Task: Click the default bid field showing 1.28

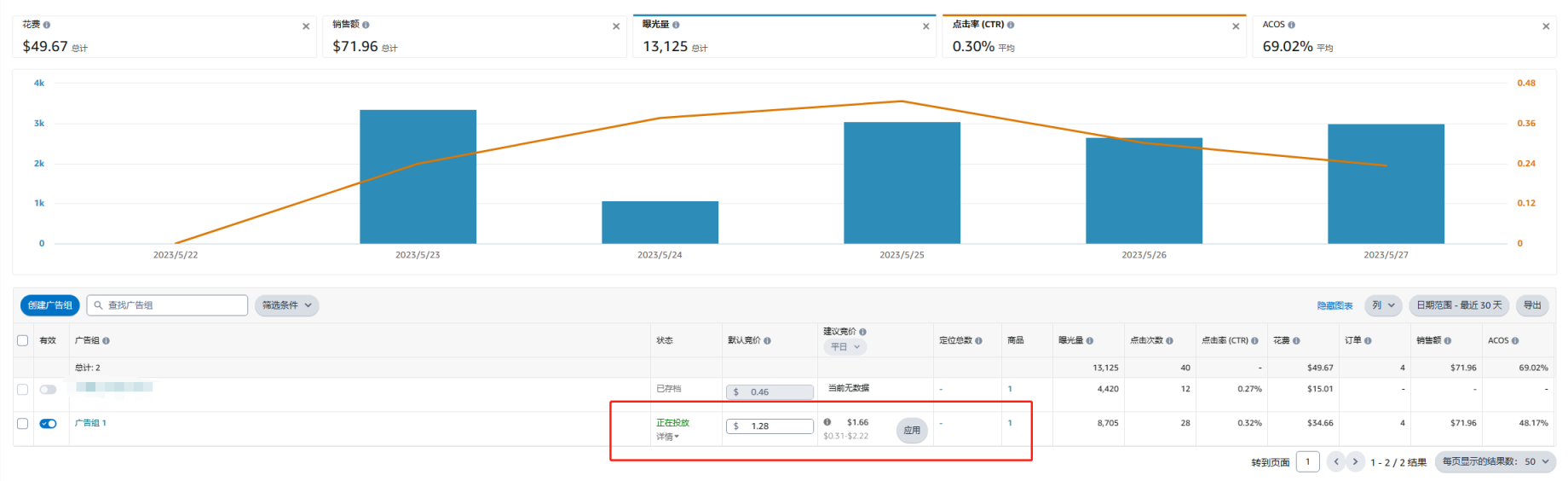Action: coord(770,426)
